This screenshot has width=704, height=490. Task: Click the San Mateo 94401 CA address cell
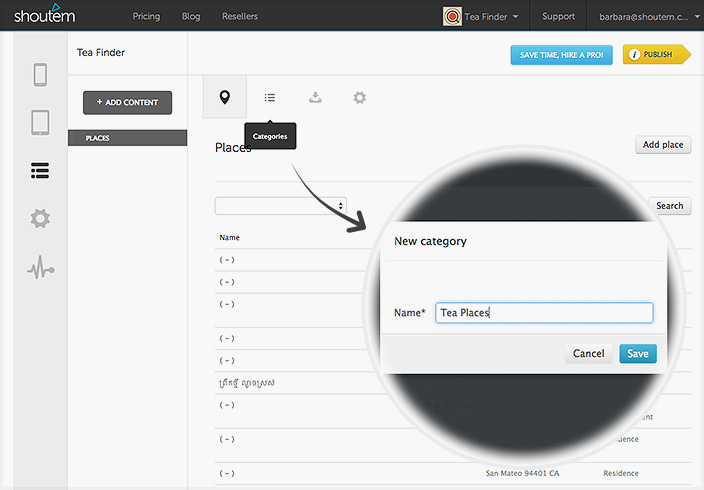[522, 473]
